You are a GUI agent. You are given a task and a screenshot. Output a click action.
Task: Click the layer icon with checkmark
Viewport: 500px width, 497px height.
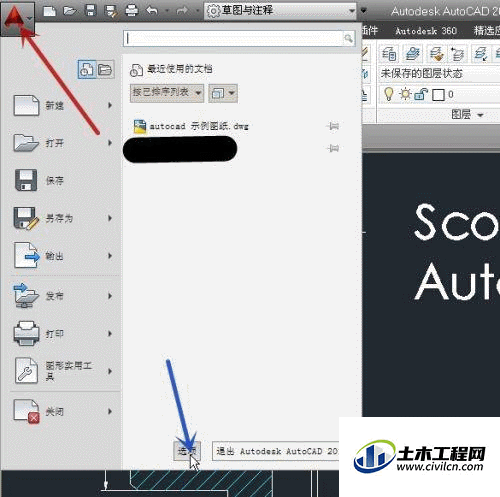coord(481,53)
